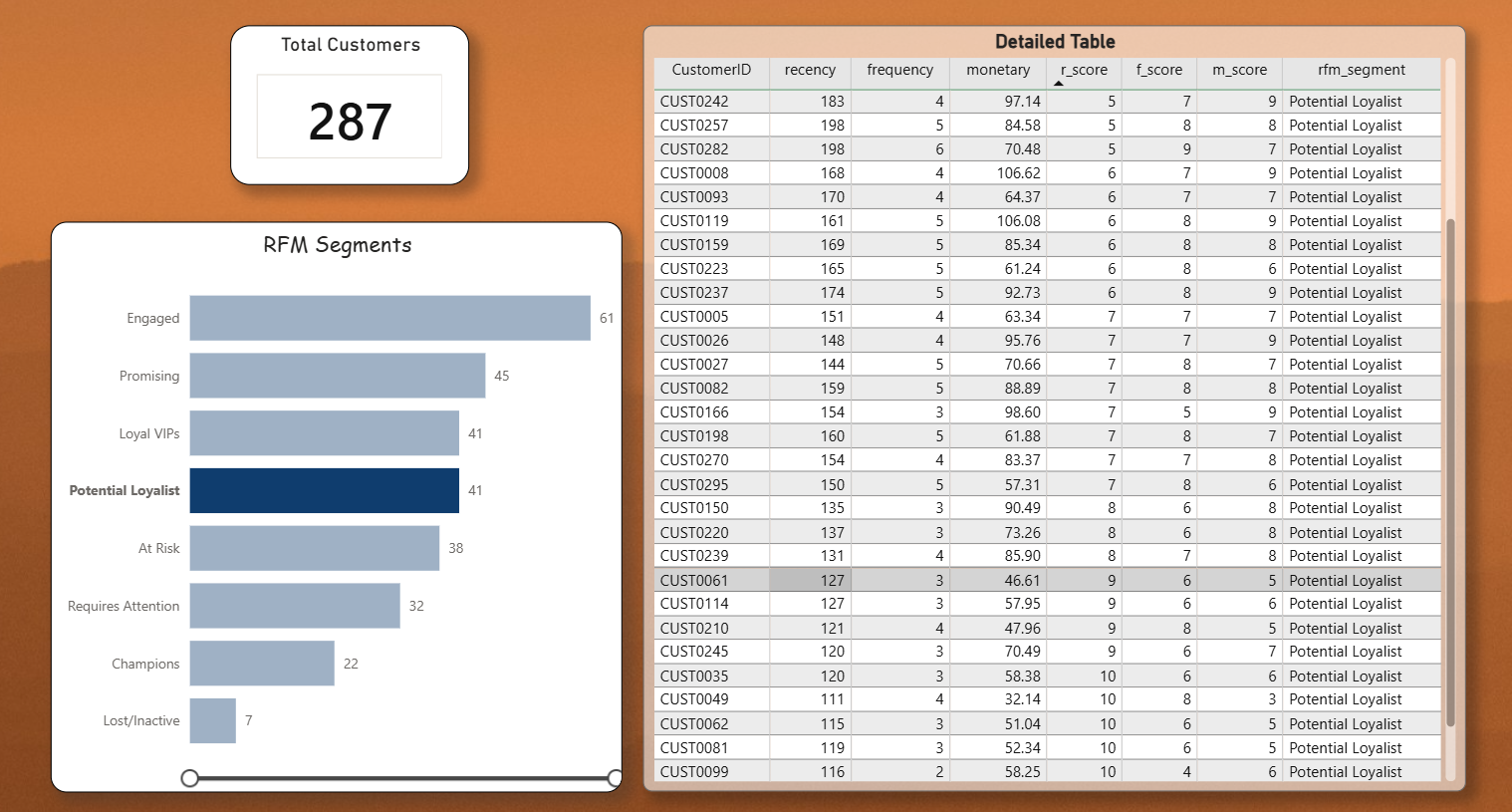Click CUST0008 in the table
The height and width of the screenshot is (812, 1512).
click(x=694, y=173)
